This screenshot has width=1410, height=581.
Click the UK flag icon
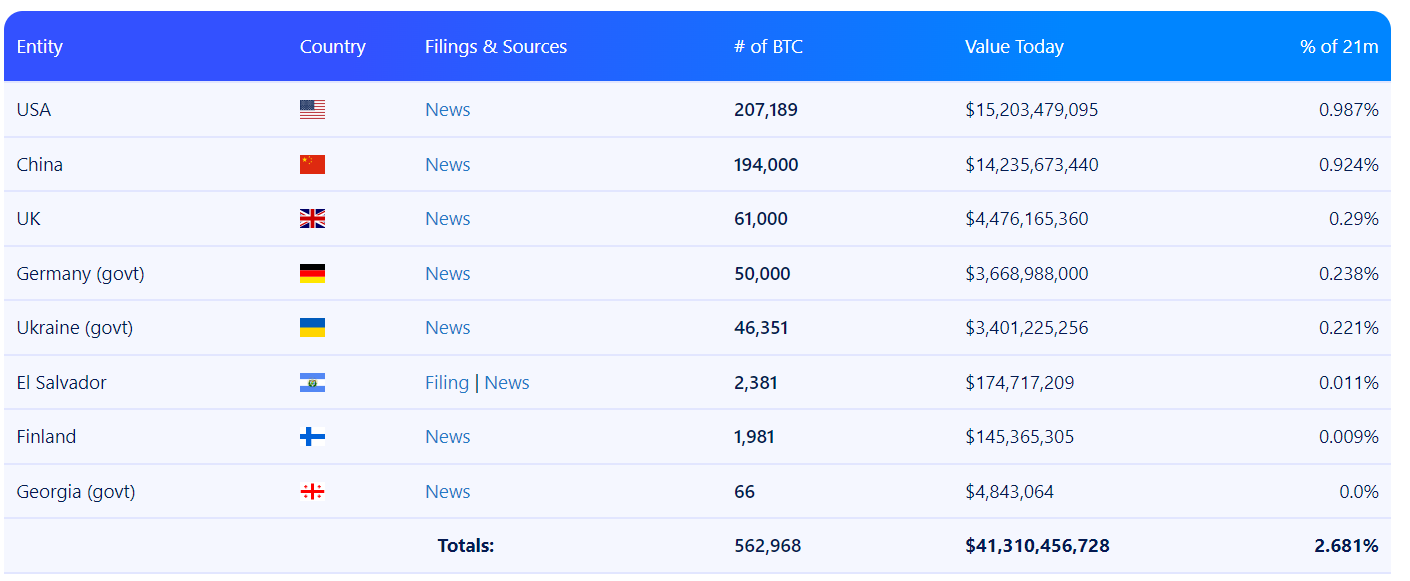click(x=312, y=219)
